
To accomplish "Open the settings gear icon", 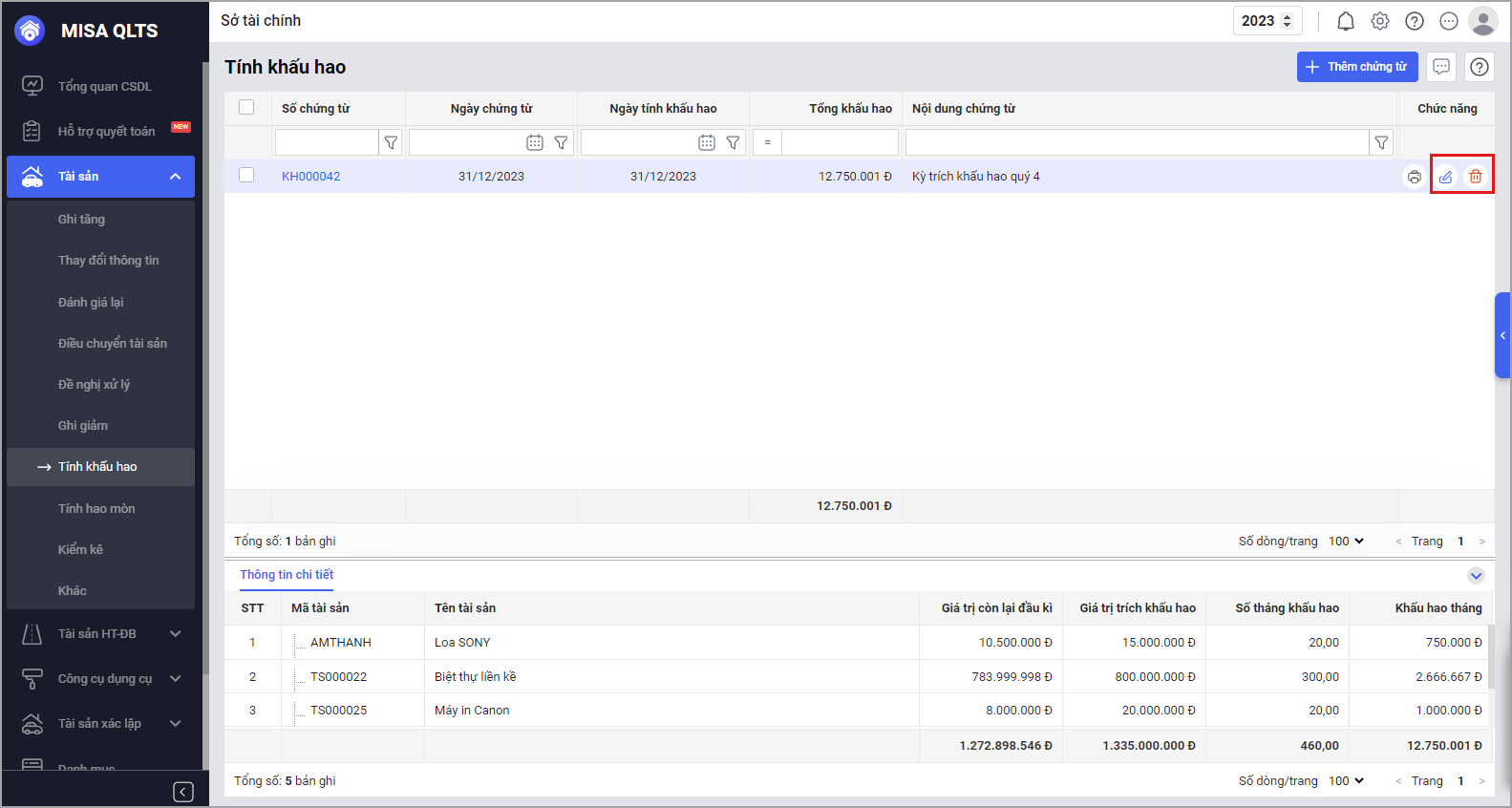I will pyautogui.click(x=1379, y=21).
